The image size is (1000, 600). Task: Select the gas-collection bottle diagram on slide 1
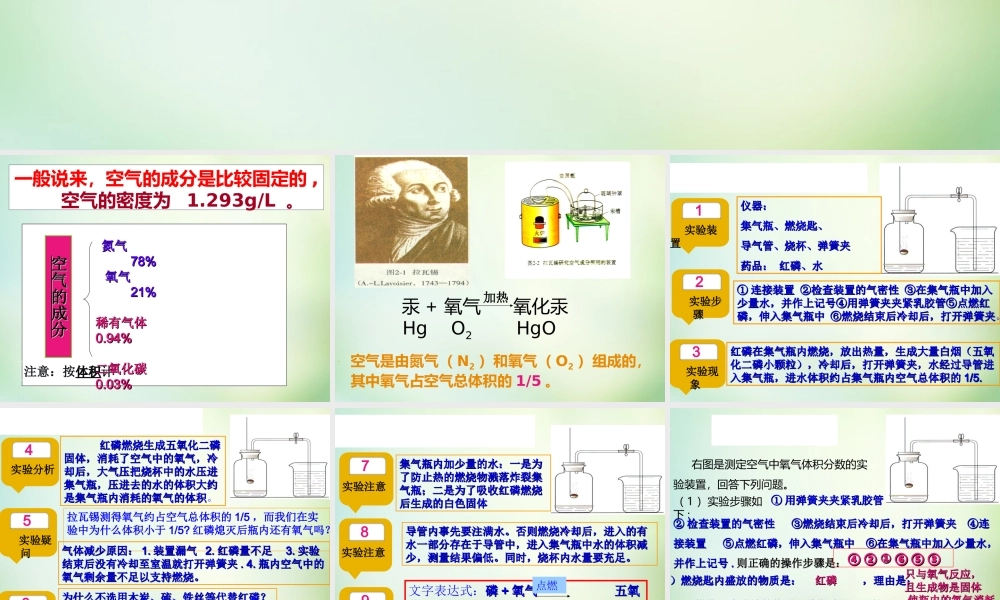click(x=904, y=245)
